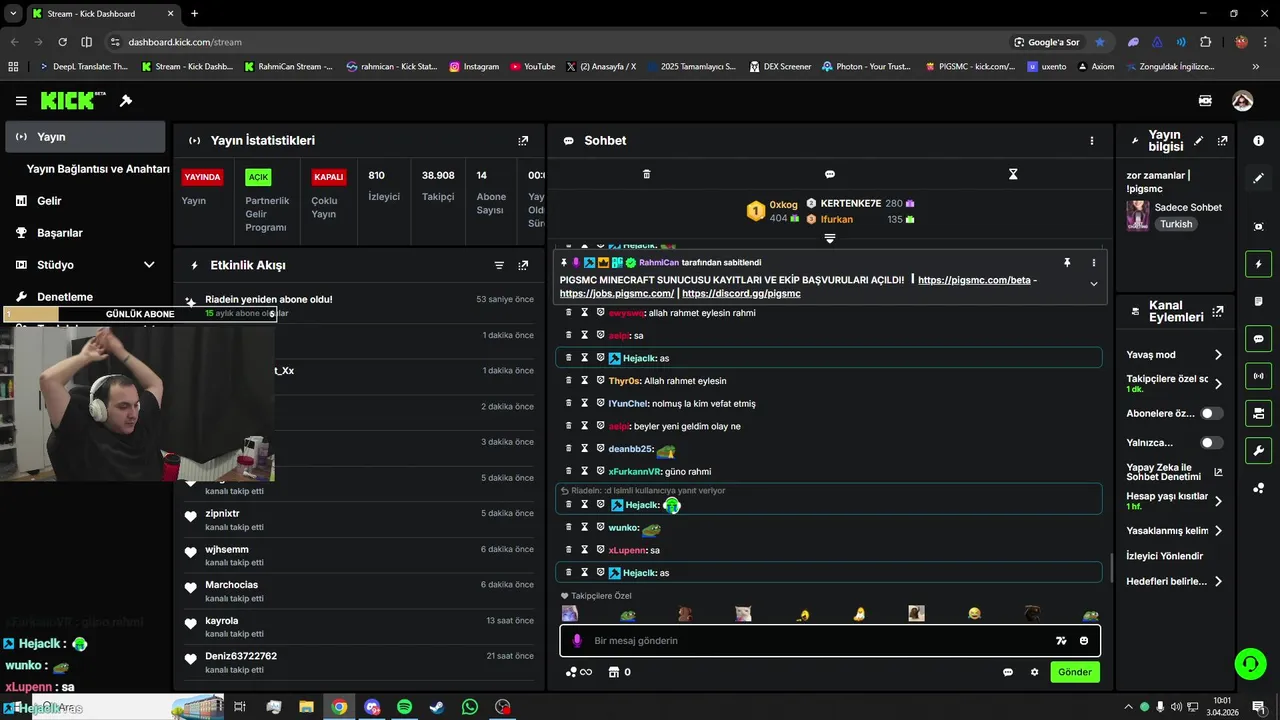Viewport: 1280px width, 720px height.
Task: Toggle channel actions panel in right sidebar
Action: [1258, 413]
